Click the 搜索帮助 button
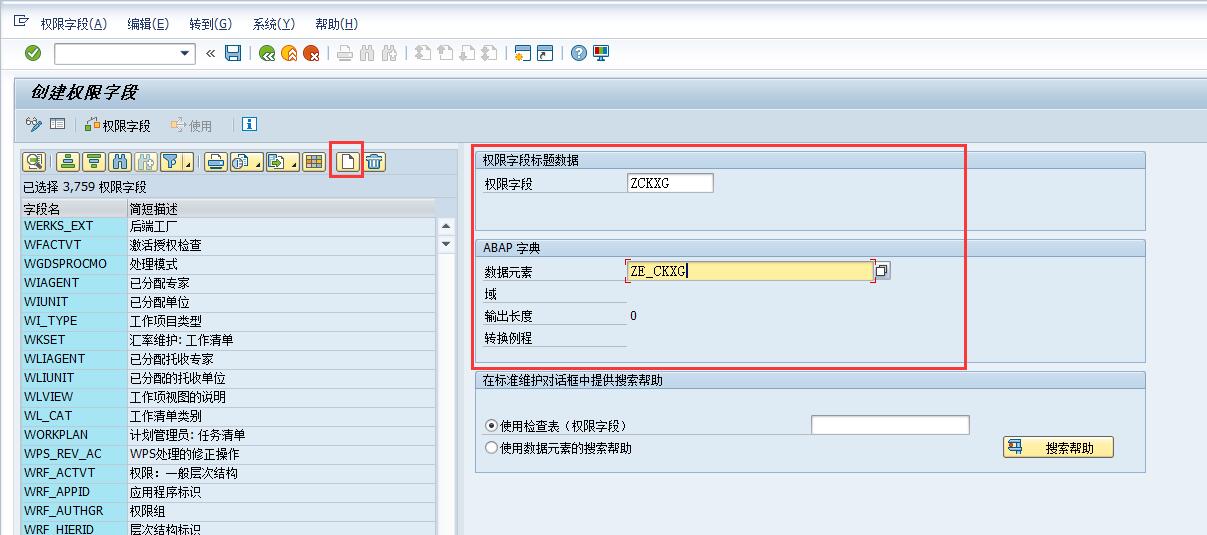Viewport: 1207px width, 535px height. (1058, 448)
